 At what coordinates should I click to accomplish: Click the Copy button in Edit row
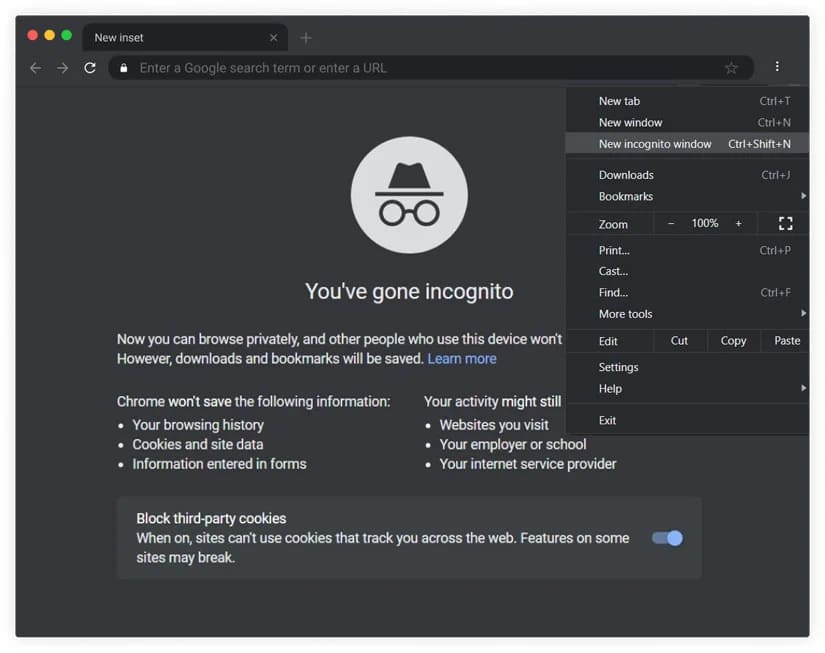tap(733, 341)
